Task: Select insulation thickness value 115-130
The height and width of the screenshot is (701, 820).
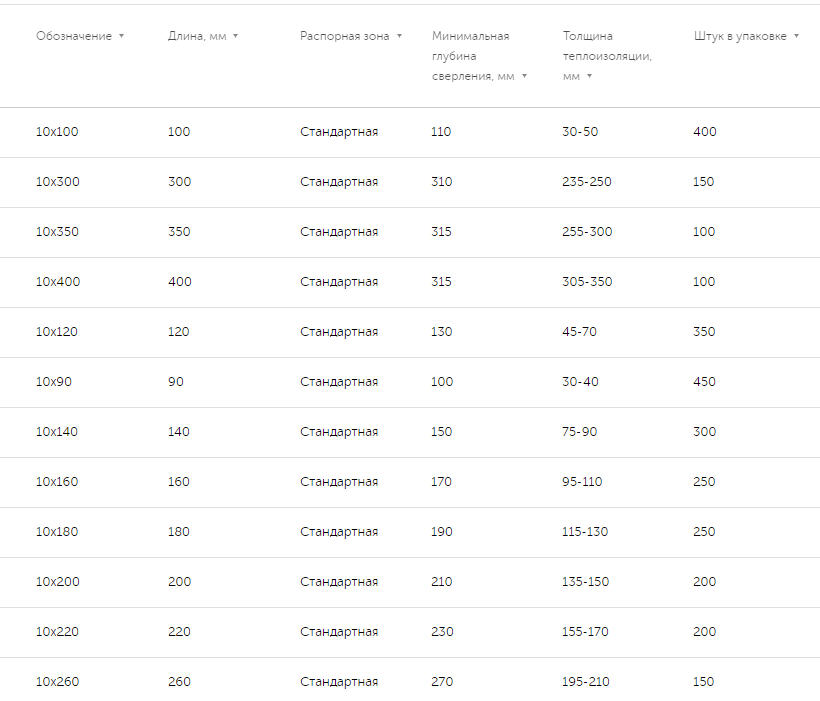Action: tap(585, 532)
